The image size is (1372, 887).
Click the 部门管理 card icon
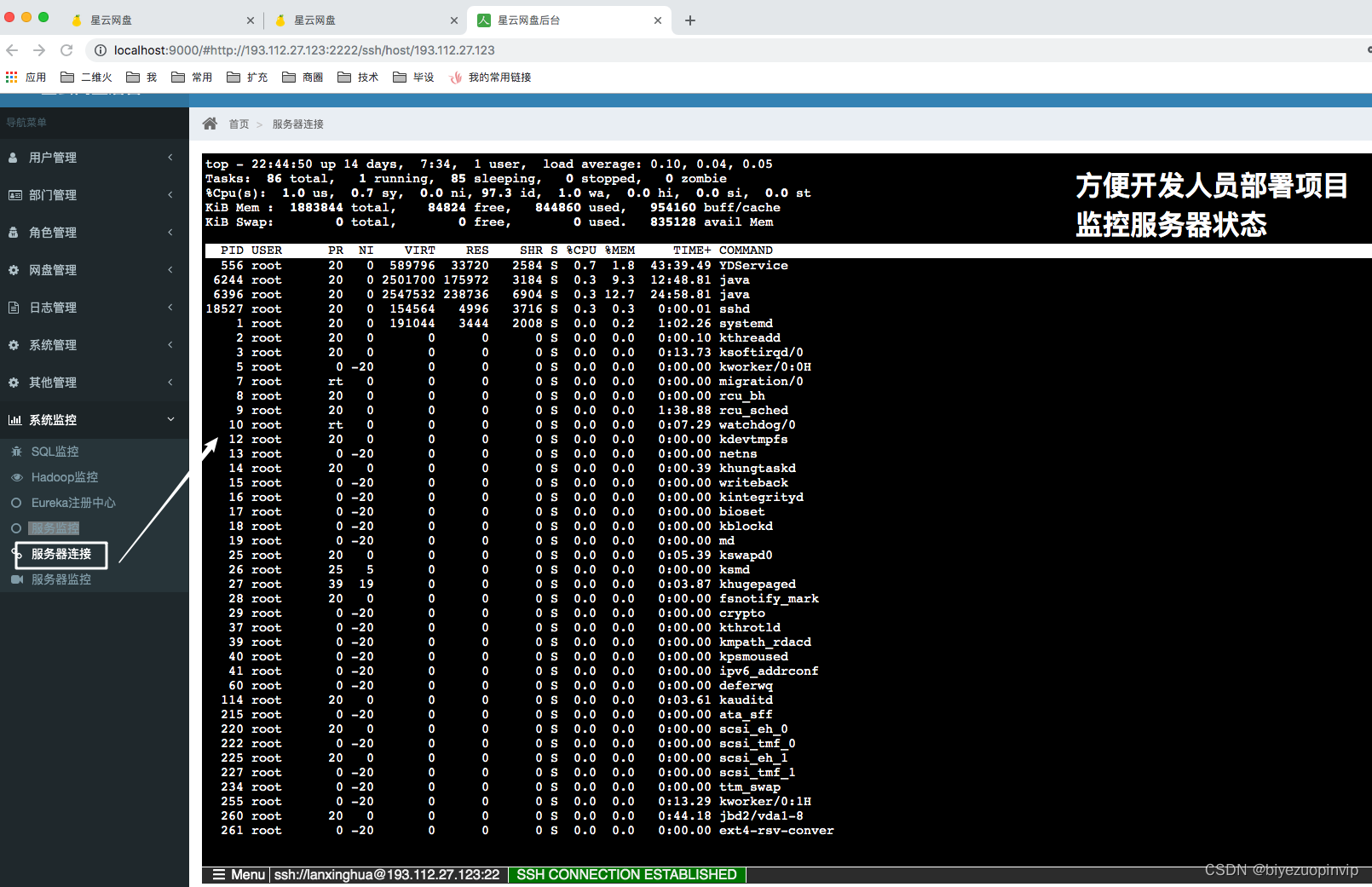tap(14, 195)
